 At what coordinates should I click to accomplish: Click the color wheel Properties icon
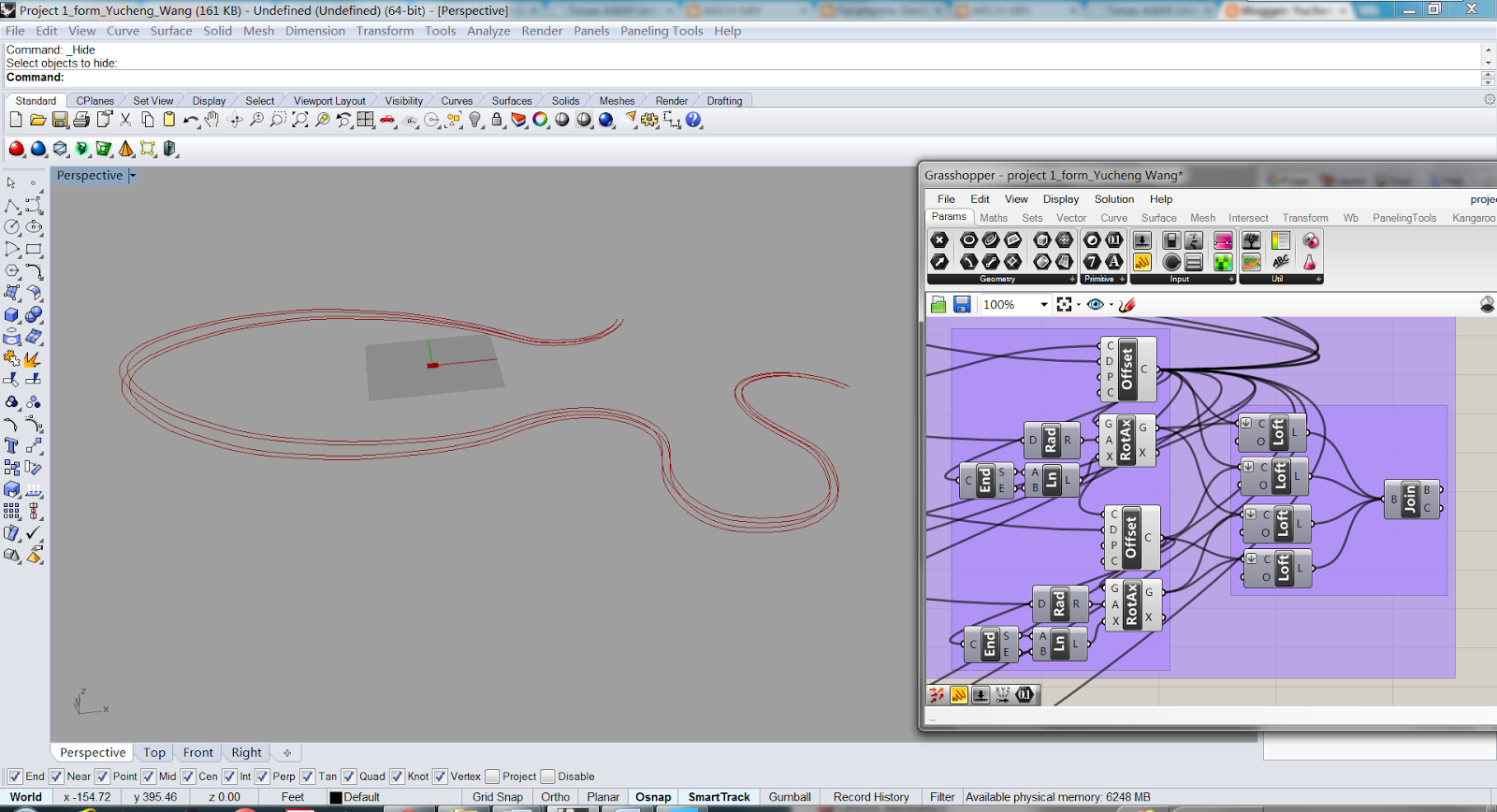(540, 120)
